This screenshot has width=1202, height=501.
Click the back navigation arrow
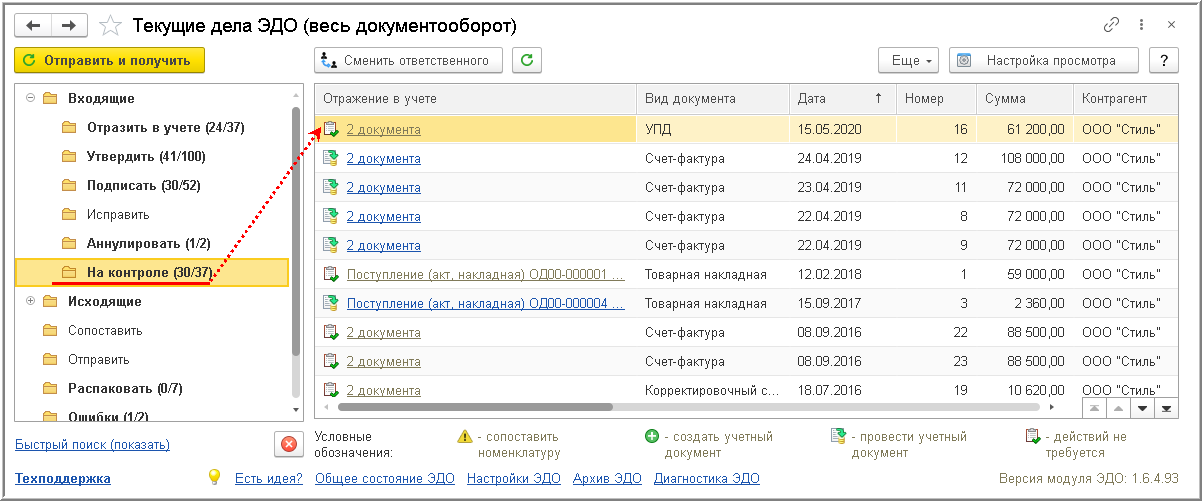(33, 24)
